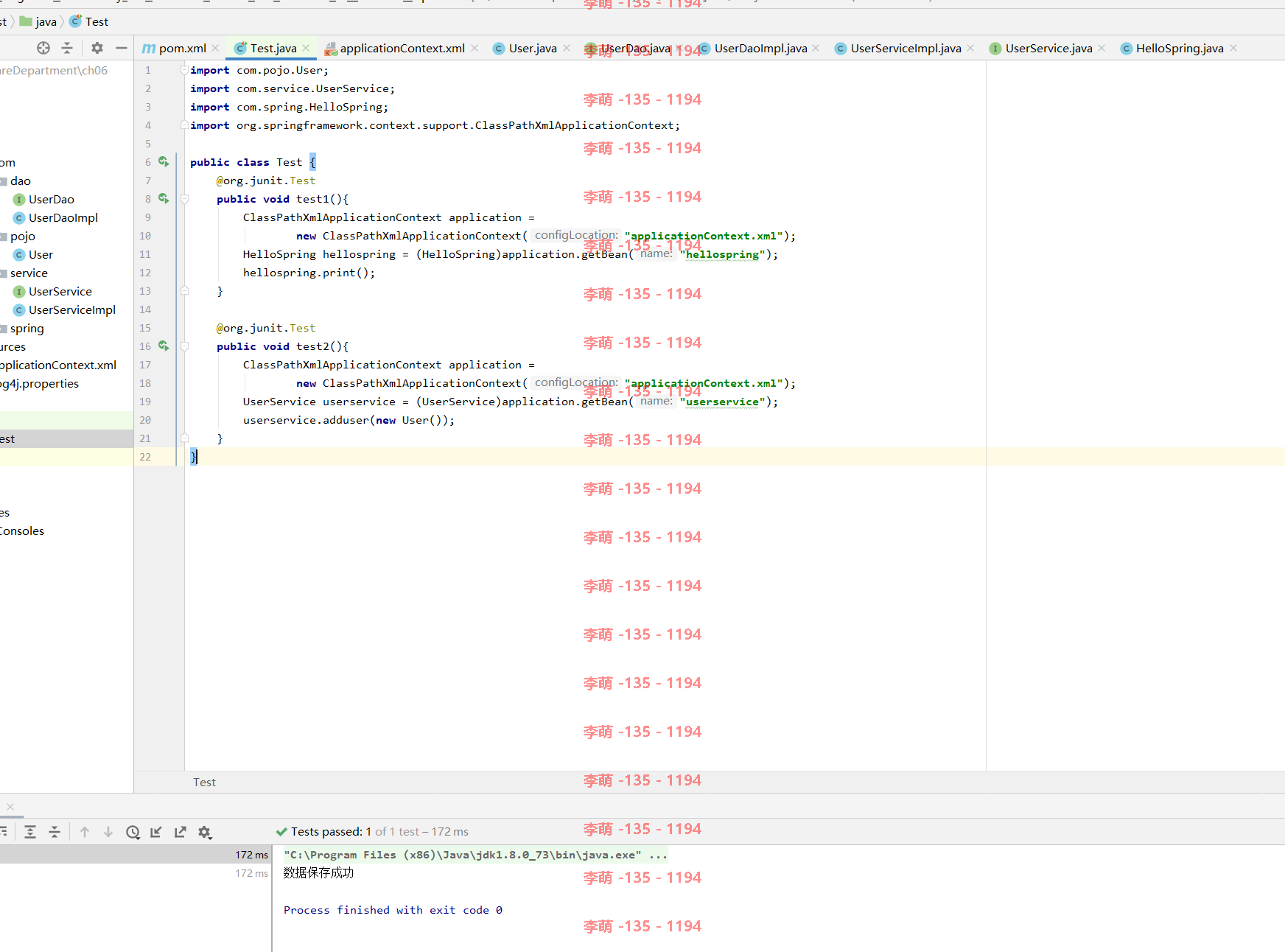The image size is (1285, 952).
Task: Click the "userservice" string on line 19
Action: click(722, 402)
